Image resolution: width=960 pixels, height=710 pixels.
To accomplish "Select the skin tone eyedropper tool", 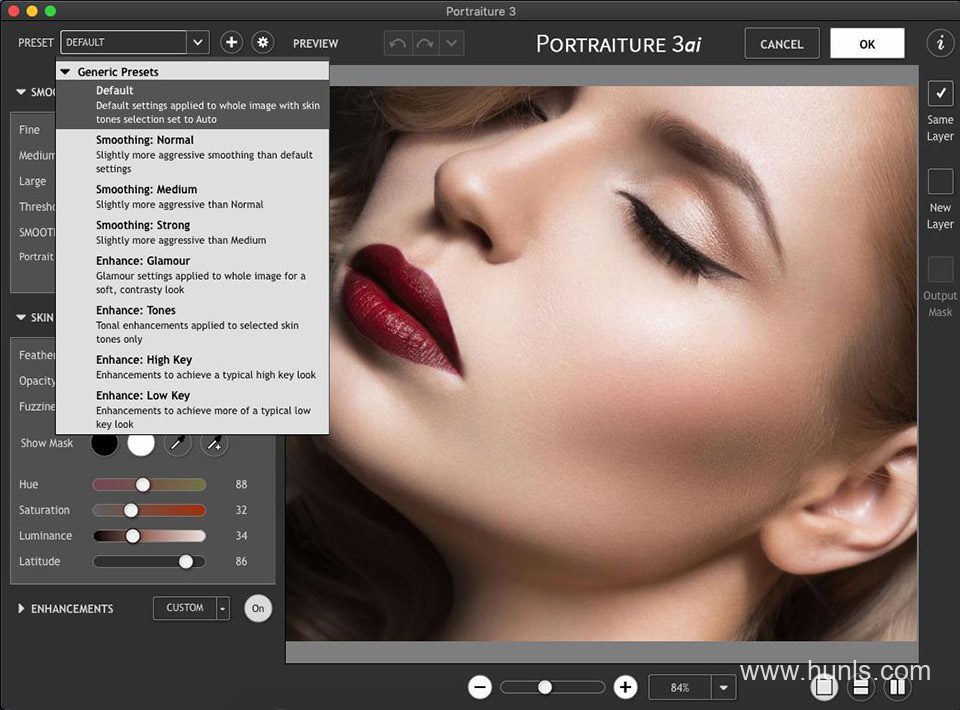I will (x=178, y=443).
